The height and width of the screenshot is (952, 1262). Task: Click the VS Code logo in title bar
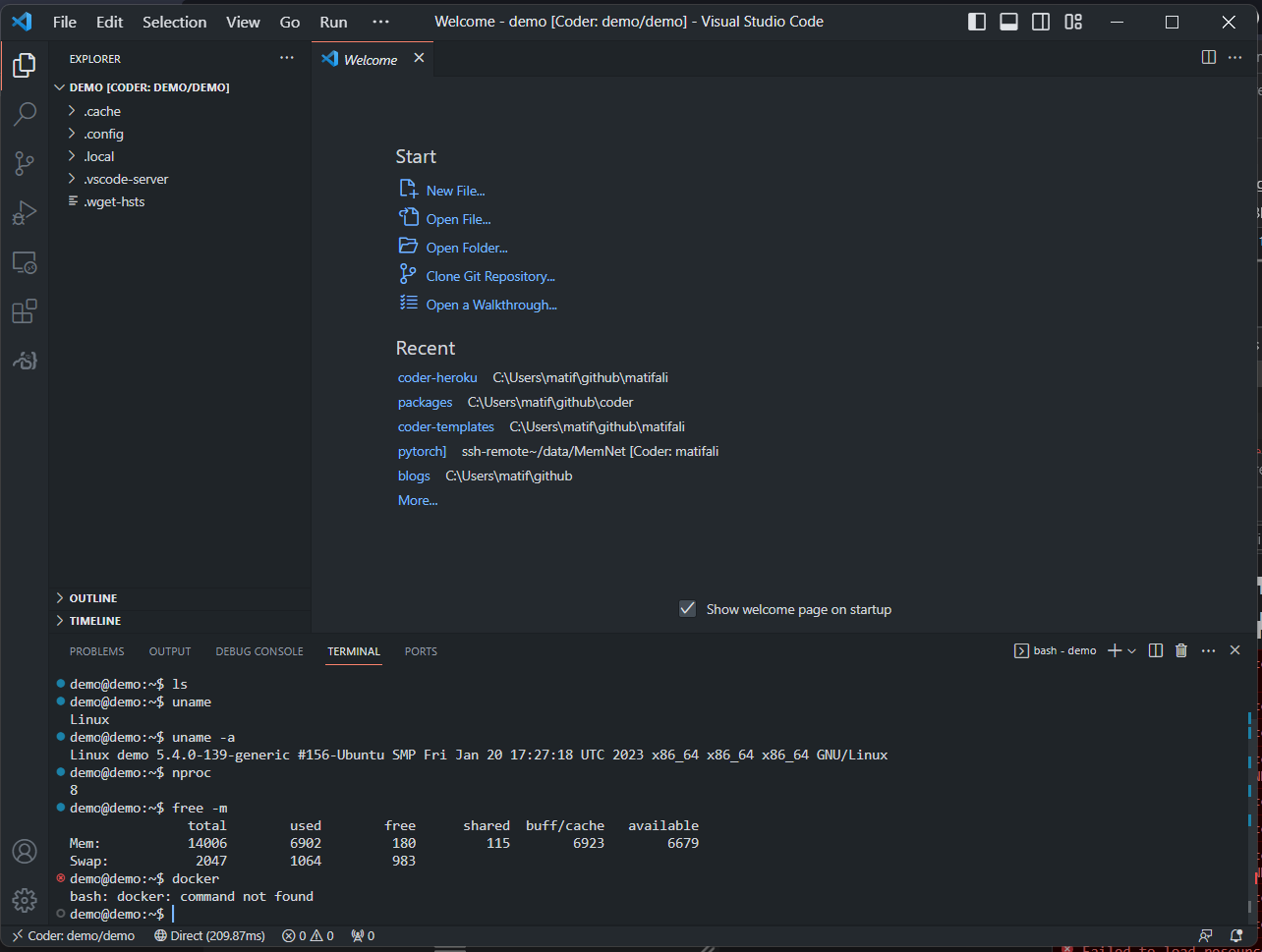click(22, 22)
